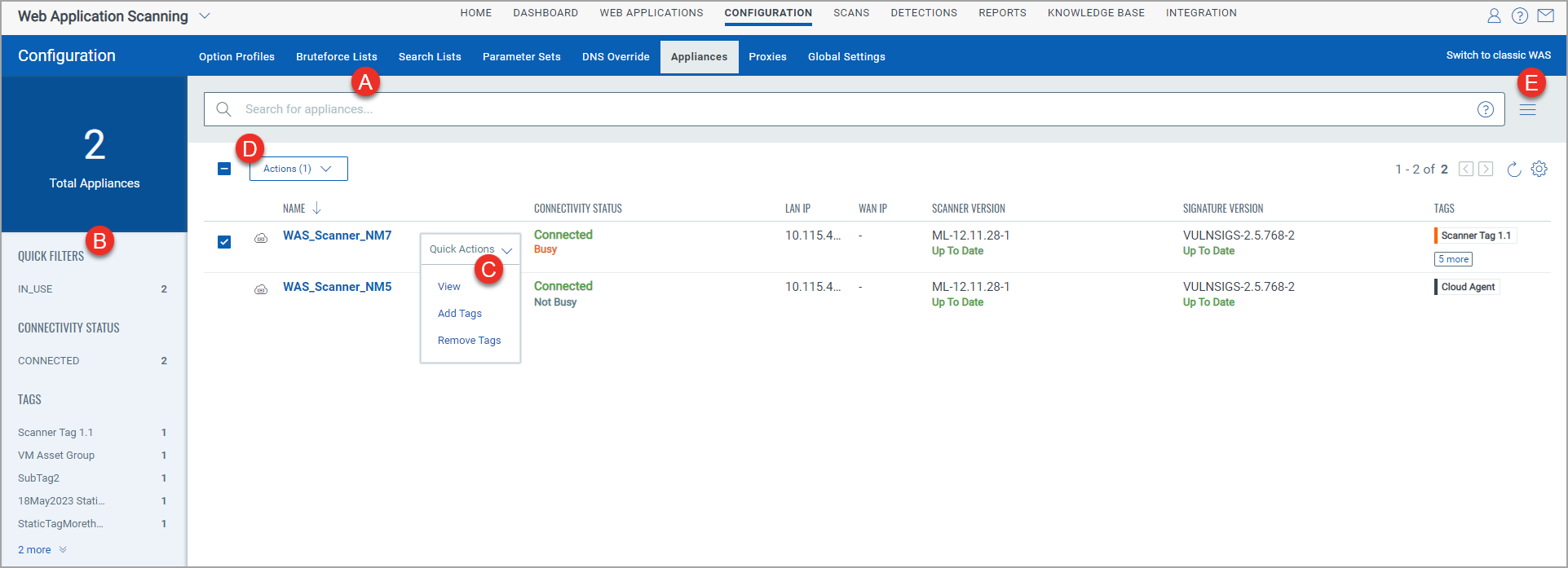Filter by VM Asset Group tag
Image resolution: width=1568 pixels, height=568 pixels.
click(x=94, y=456)
